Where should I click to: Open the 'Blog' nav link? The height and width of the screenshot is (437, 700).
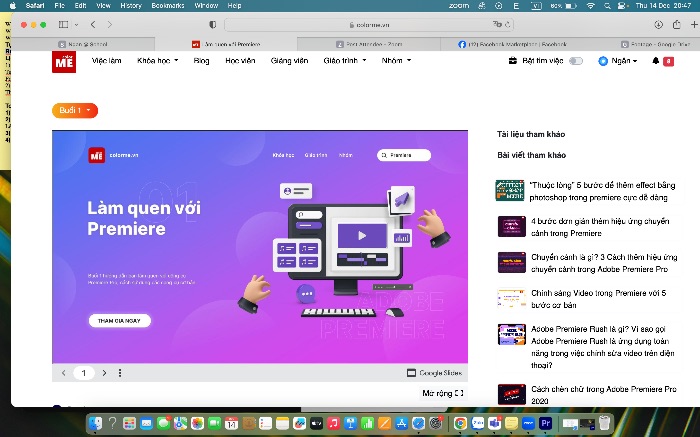[201, 60]
